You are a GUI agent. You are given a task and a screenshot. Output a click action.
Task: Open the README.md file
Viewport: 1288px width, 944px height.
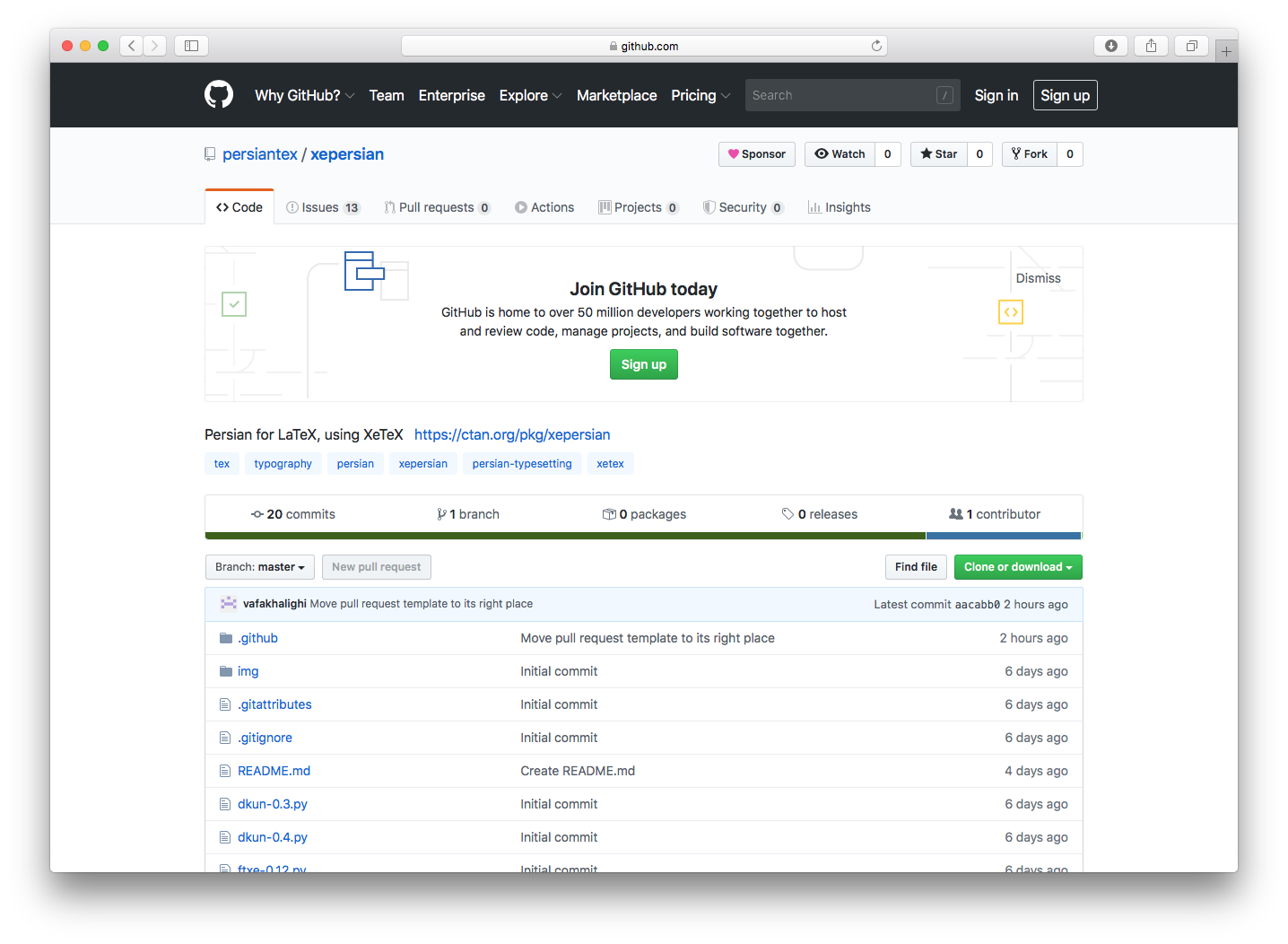click(x=274, y=771)
